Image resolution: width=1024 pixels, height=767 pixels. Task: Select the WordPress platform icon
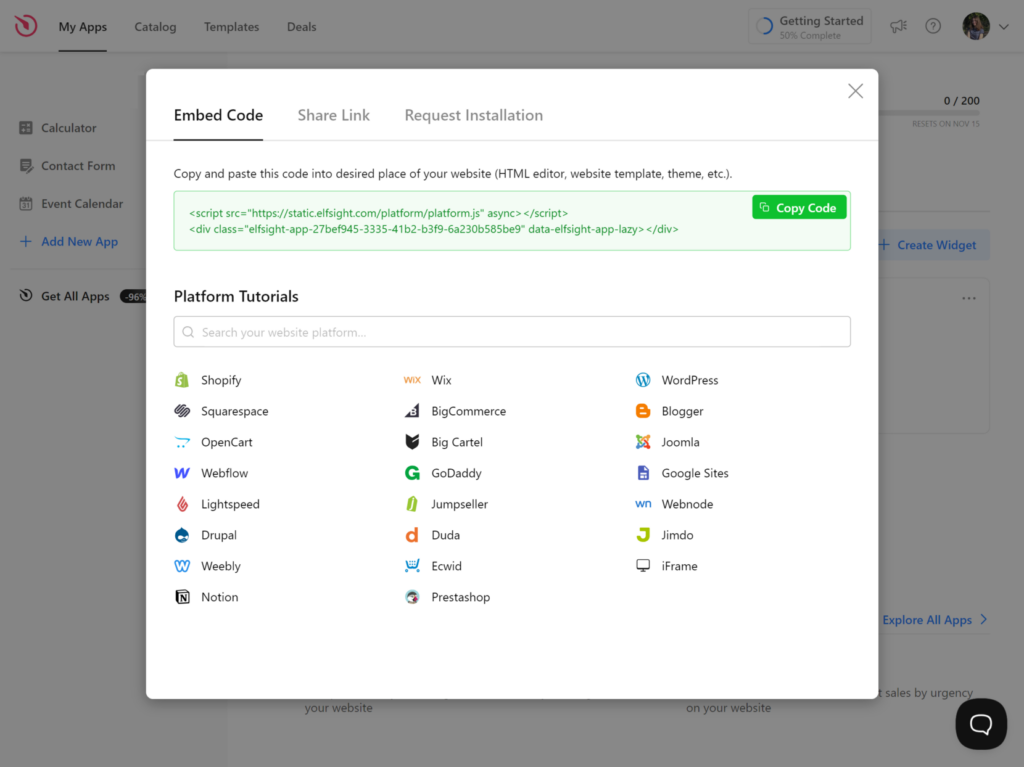pyautogui.click(x=641, y=380)
